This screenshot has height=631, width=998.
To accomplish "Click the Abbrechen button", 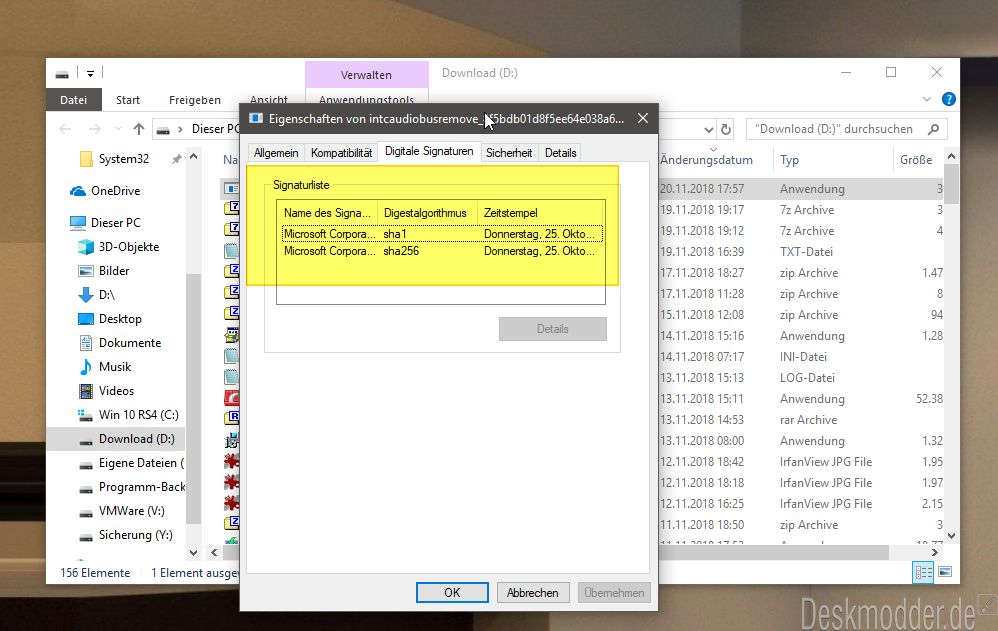I will pos(532,593).
